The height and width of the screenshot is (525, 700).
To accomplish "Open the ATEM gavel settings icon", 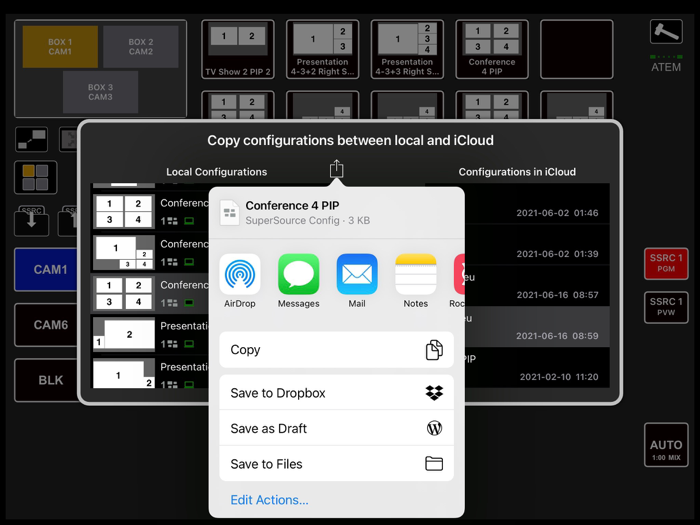I will 666,31.
